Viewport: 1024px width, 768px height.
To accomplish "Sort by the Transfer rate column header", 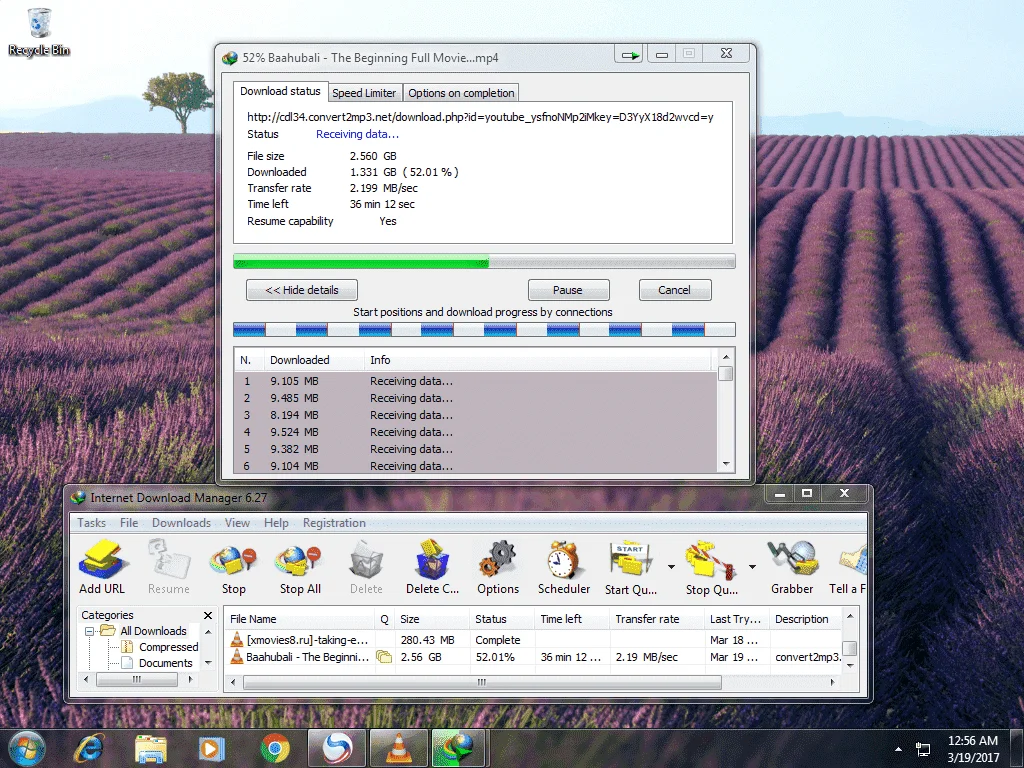I will (657, 619).
